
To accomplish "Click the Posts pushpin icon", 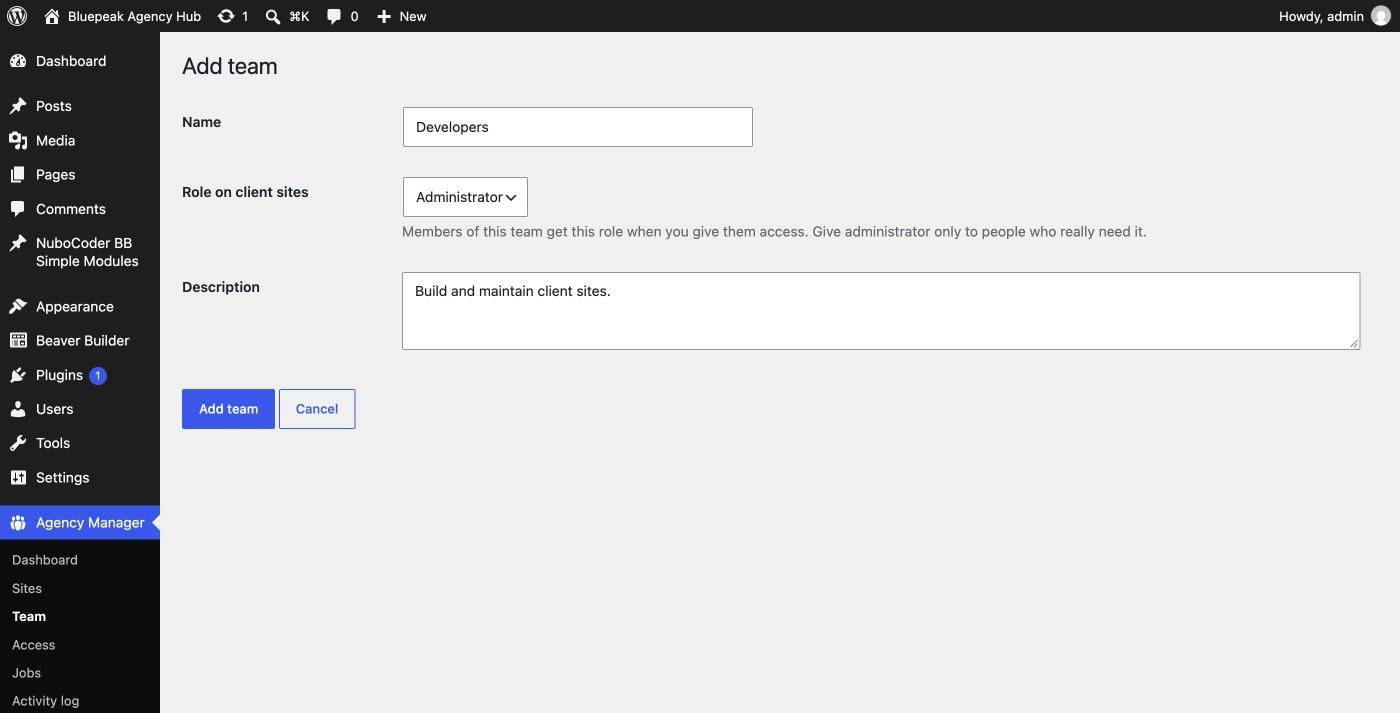I will point(18,106).
